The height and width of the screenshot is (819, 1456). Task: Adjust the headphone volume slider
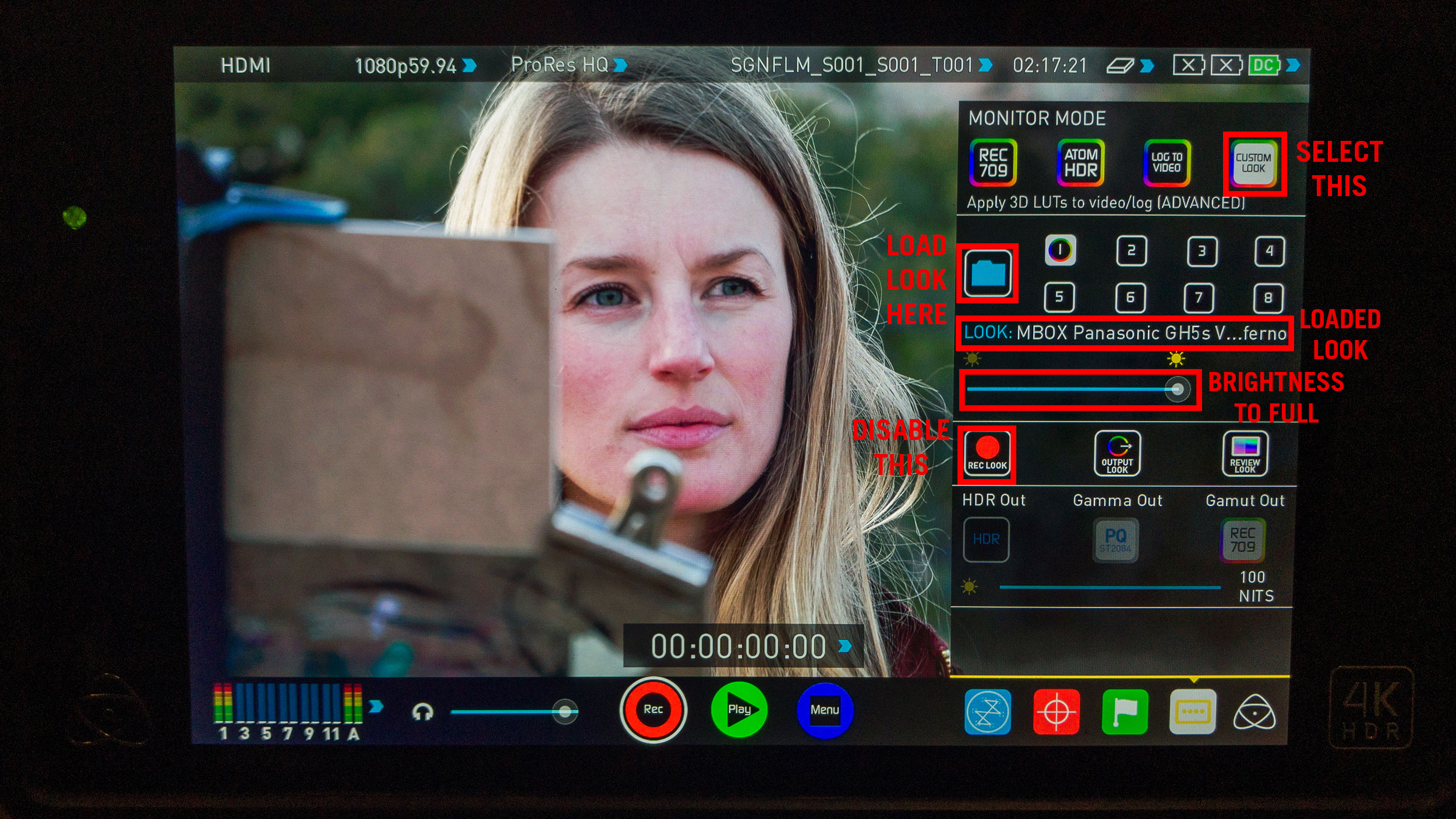point(514,711)
